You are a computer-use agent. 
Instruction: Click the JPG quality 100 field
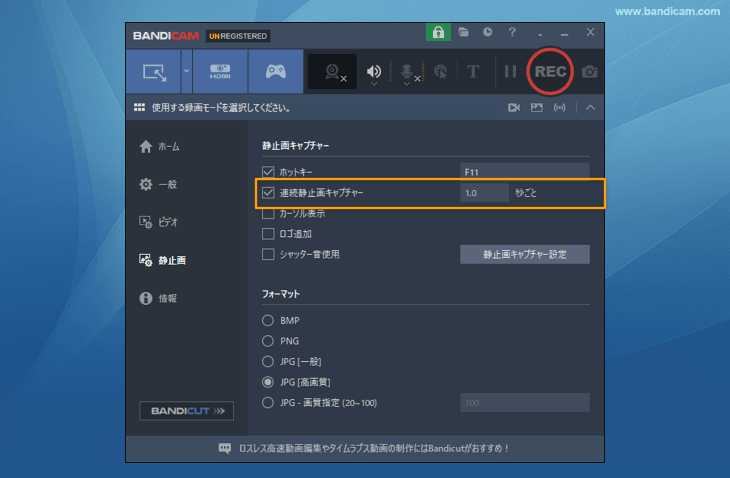pyautogui.click(x=525, y=403)
